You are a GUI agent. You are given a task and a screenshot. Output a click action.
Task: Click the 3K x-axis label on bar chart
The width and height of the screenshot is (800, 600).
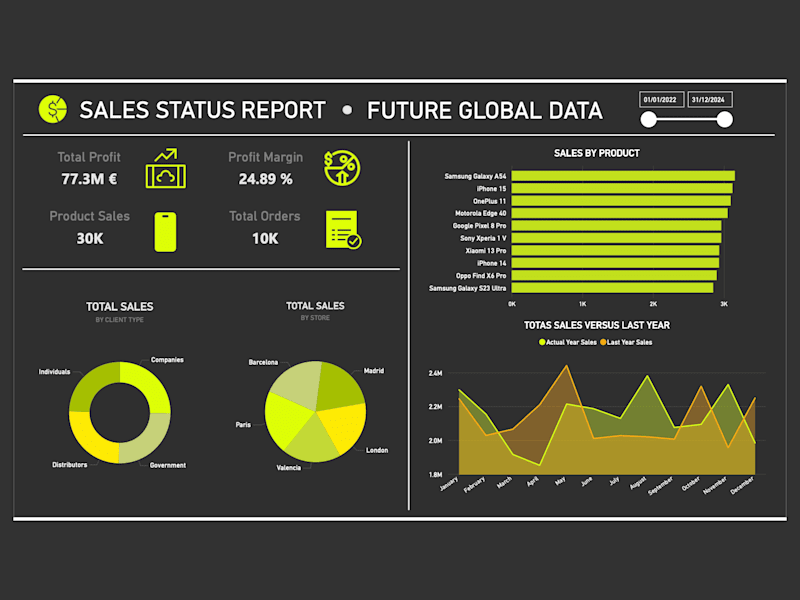pos(724,304)
